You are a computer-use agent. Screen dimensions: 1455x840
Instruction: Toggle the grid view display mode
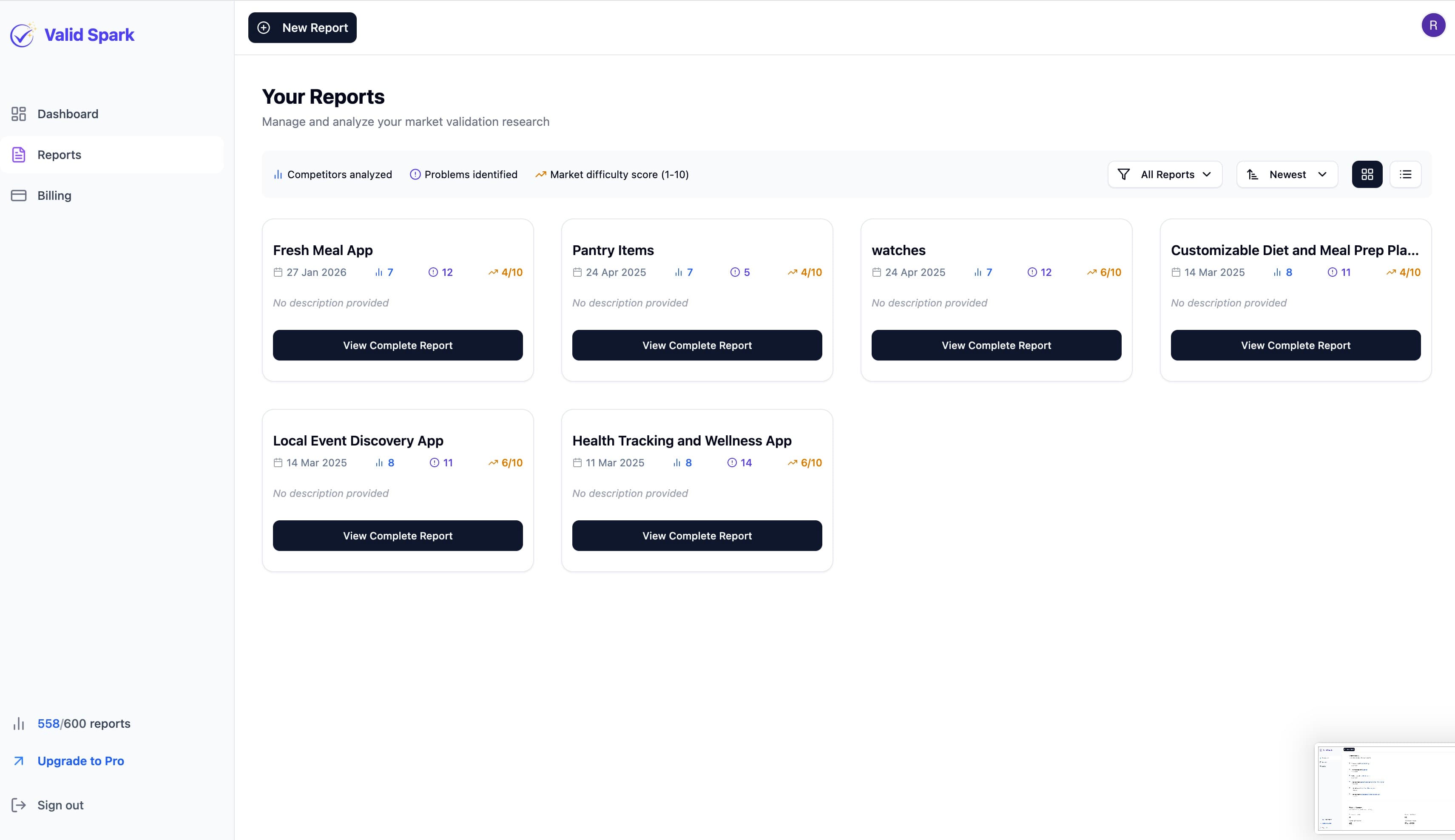(x=1367, y=173)
